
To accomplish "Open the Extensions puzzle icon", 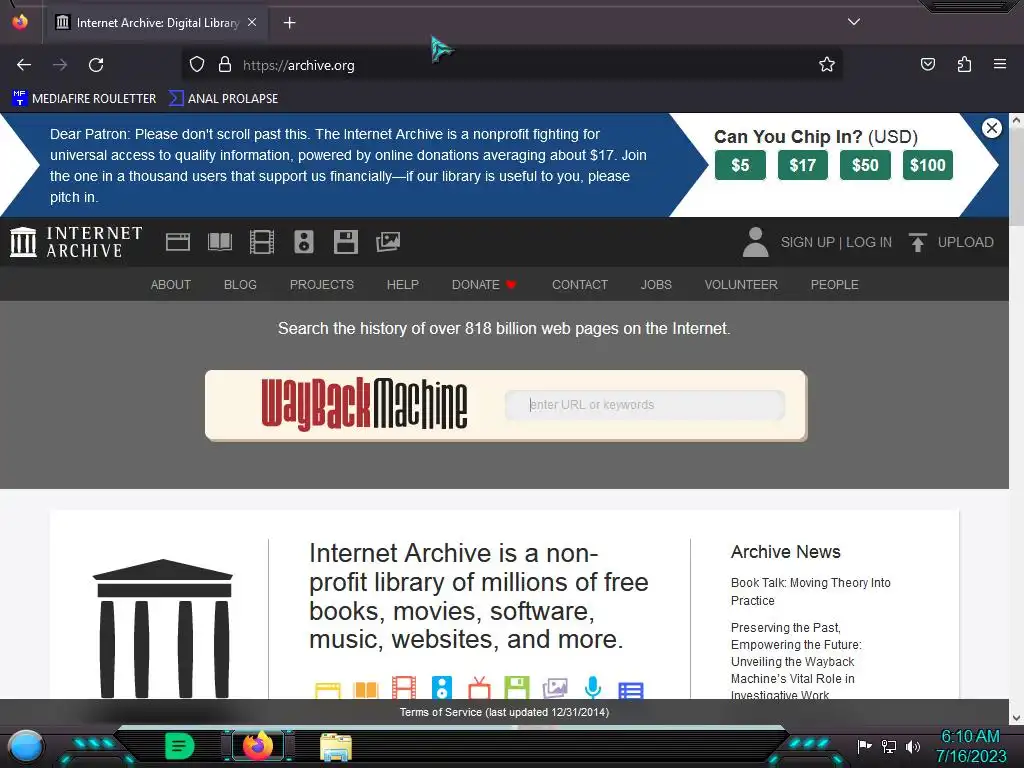I will click(964, 65).
